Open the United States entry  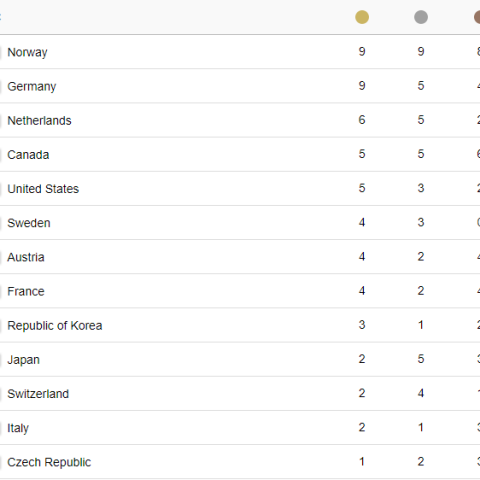coord(43,189)
